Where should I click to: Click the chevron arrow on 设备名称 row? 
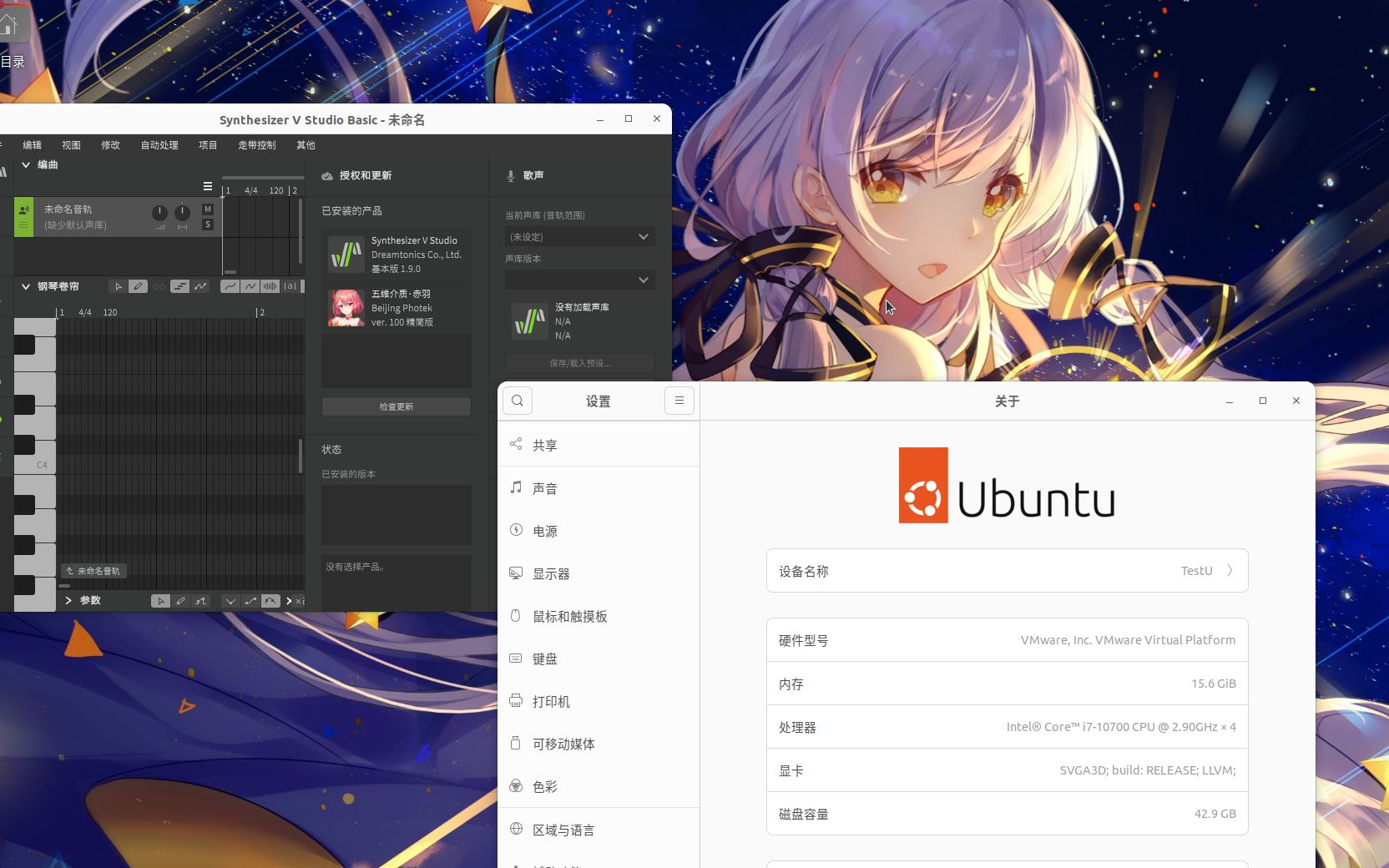[1230, 571]
